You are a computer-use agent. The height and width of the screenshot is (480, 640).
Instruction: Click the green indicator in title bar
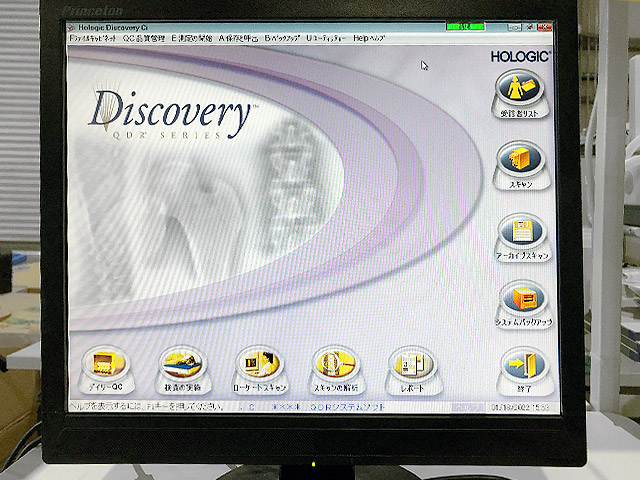[x=465, y=27]
